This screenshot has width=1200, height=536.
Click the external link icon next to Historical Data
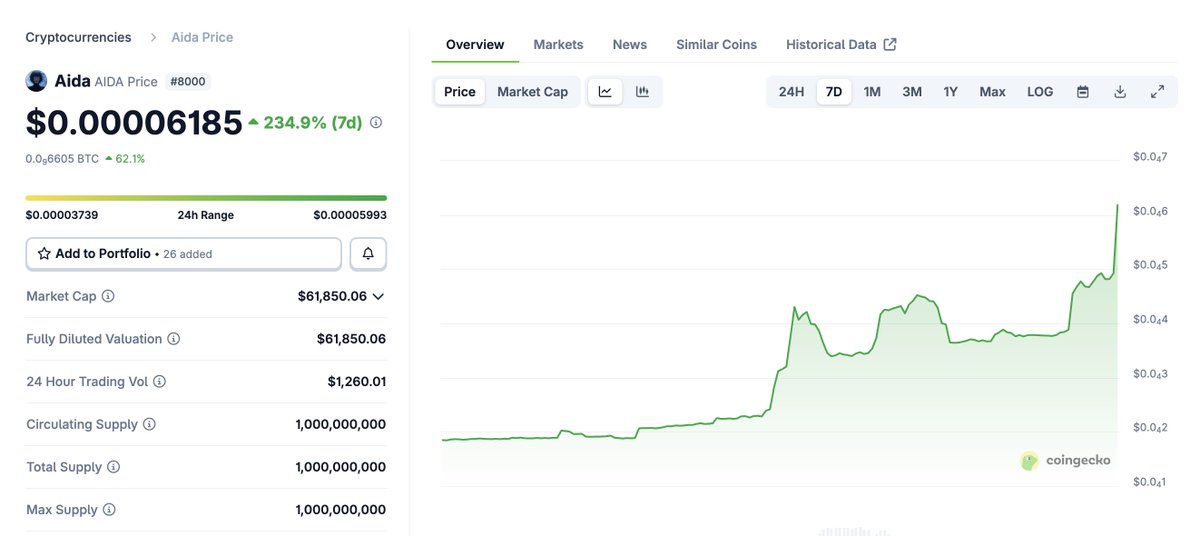(890, 44)
